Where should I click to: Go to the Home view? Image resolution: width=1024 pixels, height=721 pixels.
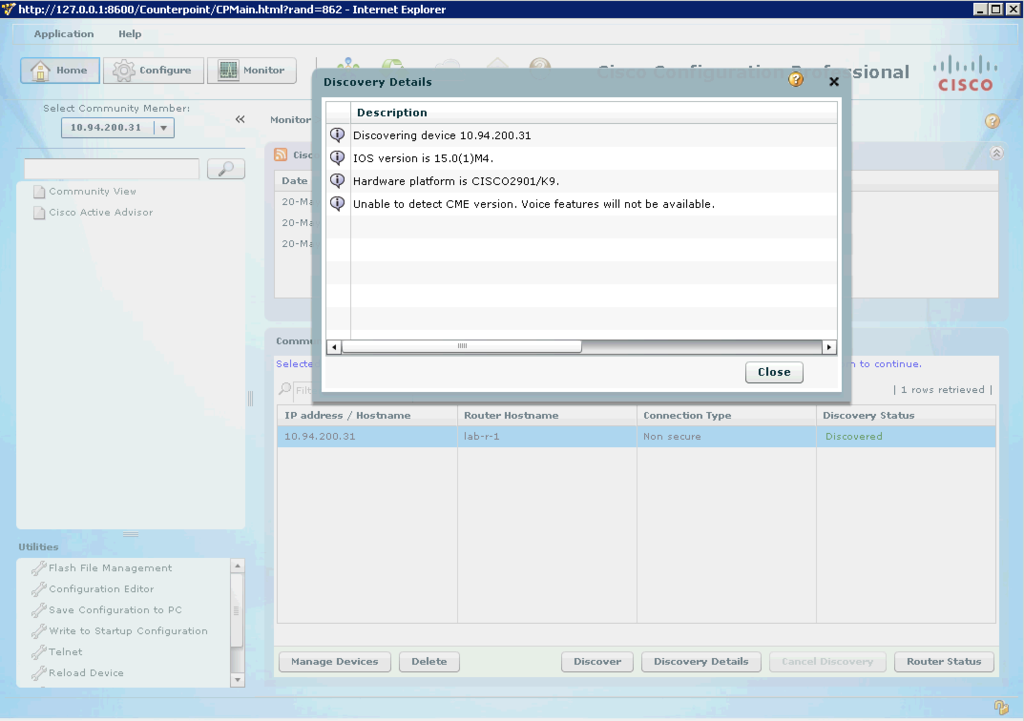coord(60,71)
